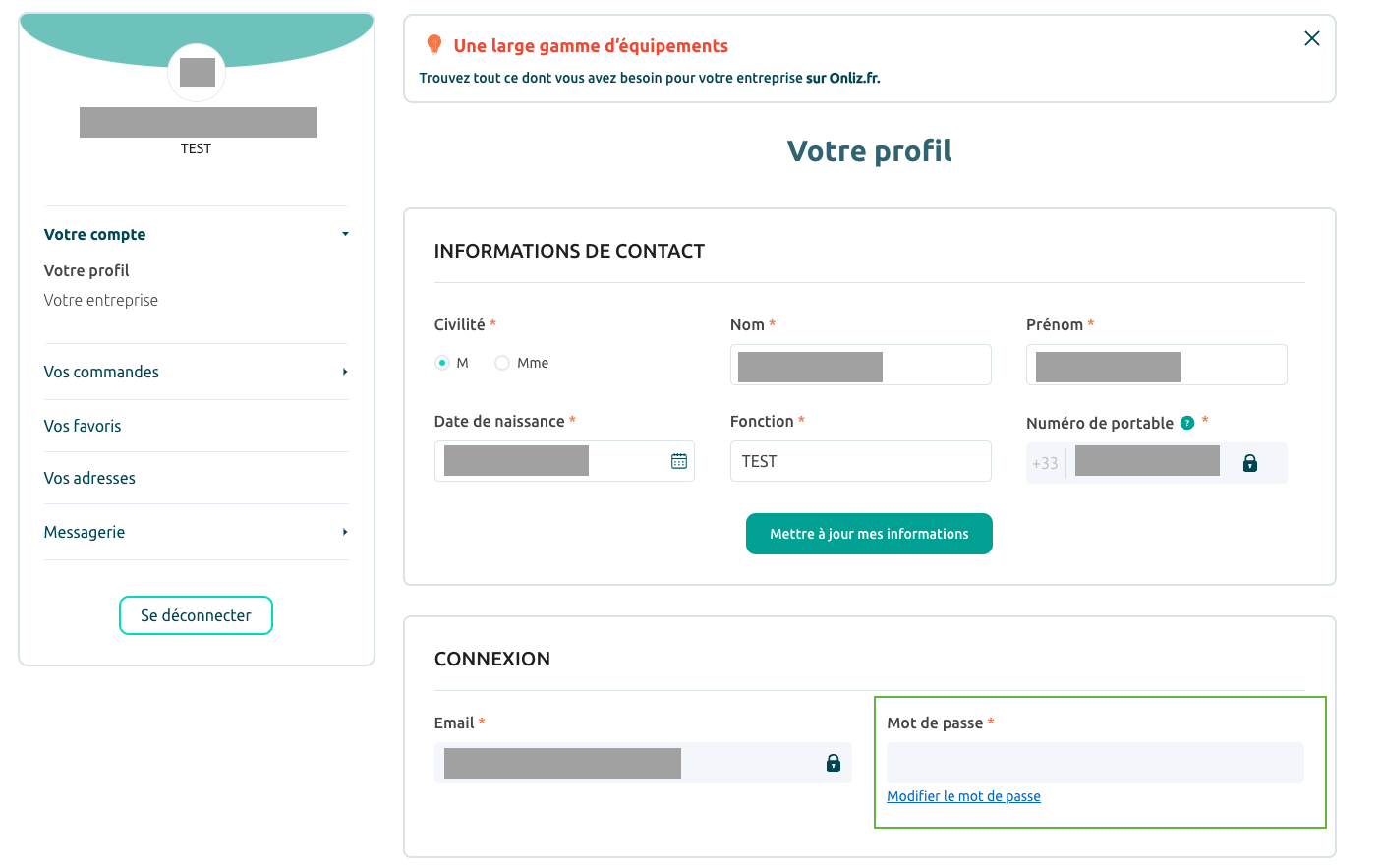Click the lock icon in the phone number field
Viewport: 1383px width, 868px height.
coord(1250,463)
